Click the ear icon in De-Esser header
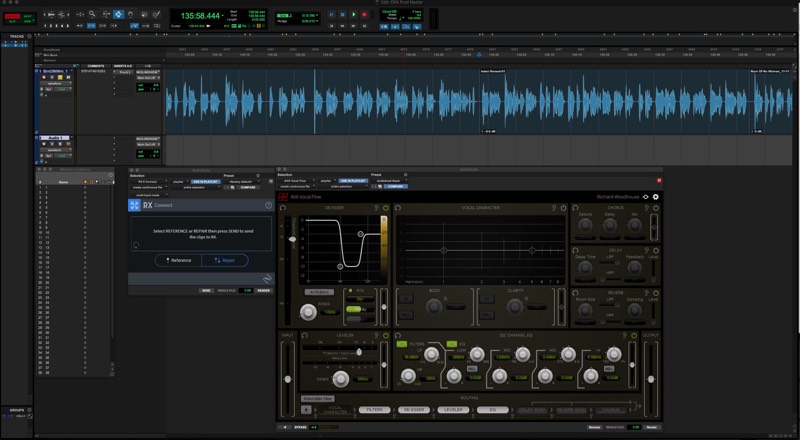Image resolution: width=800 pixels, height=440 pixels. (x=377, y=208)
